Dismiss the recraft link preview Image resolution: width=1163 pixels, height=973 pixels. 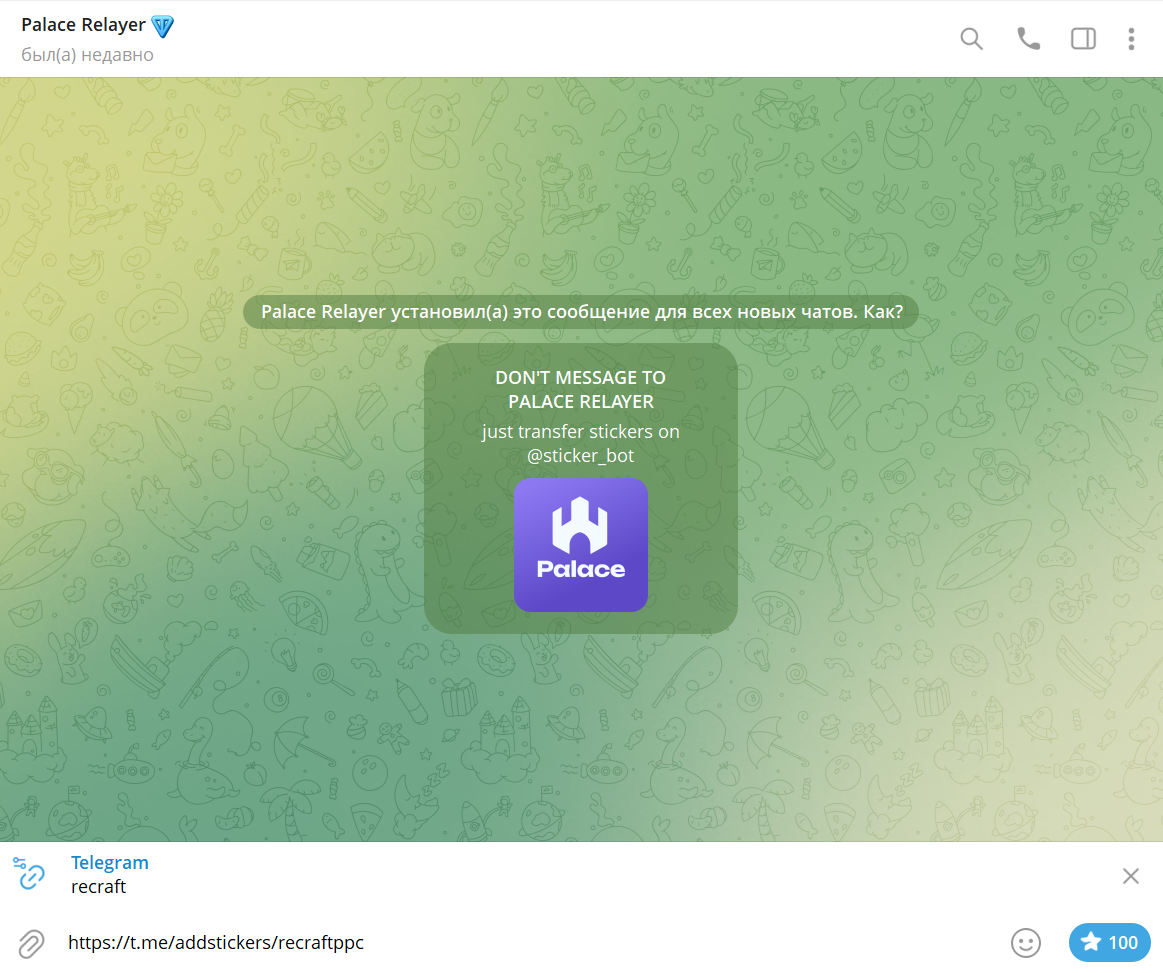pyautogui.click(x=1130, y=876)
